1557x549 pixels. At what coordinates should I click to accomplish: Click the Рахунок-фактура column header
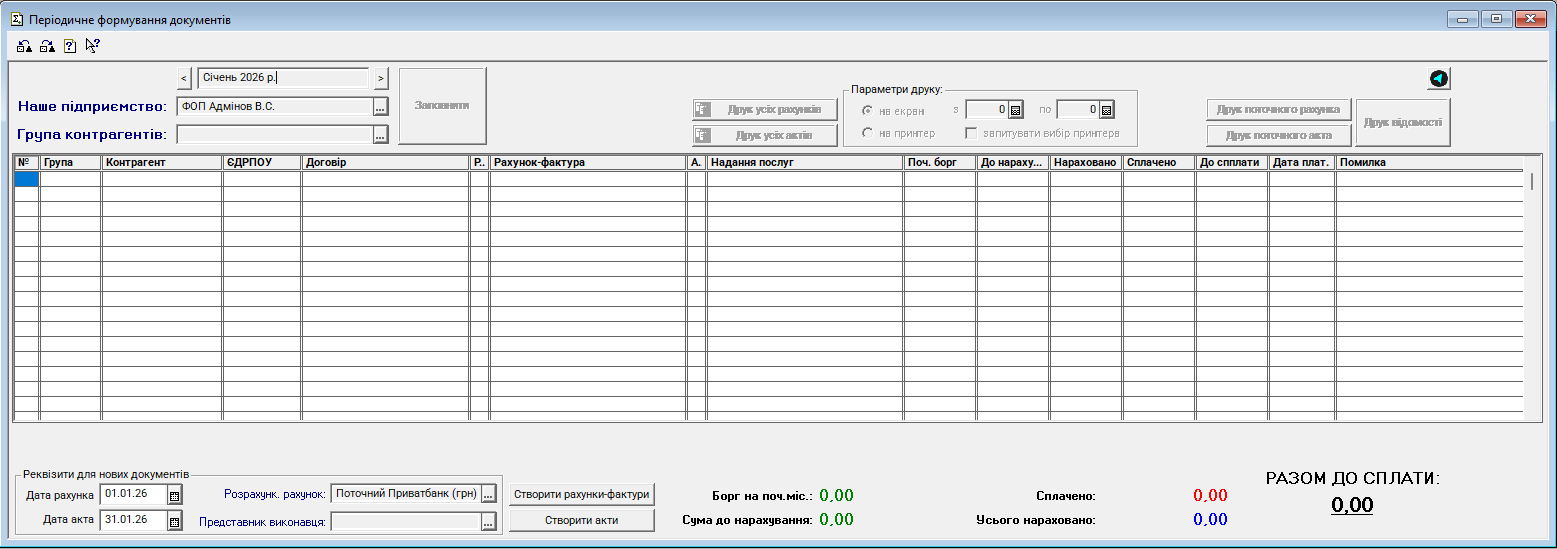point(587,162)
